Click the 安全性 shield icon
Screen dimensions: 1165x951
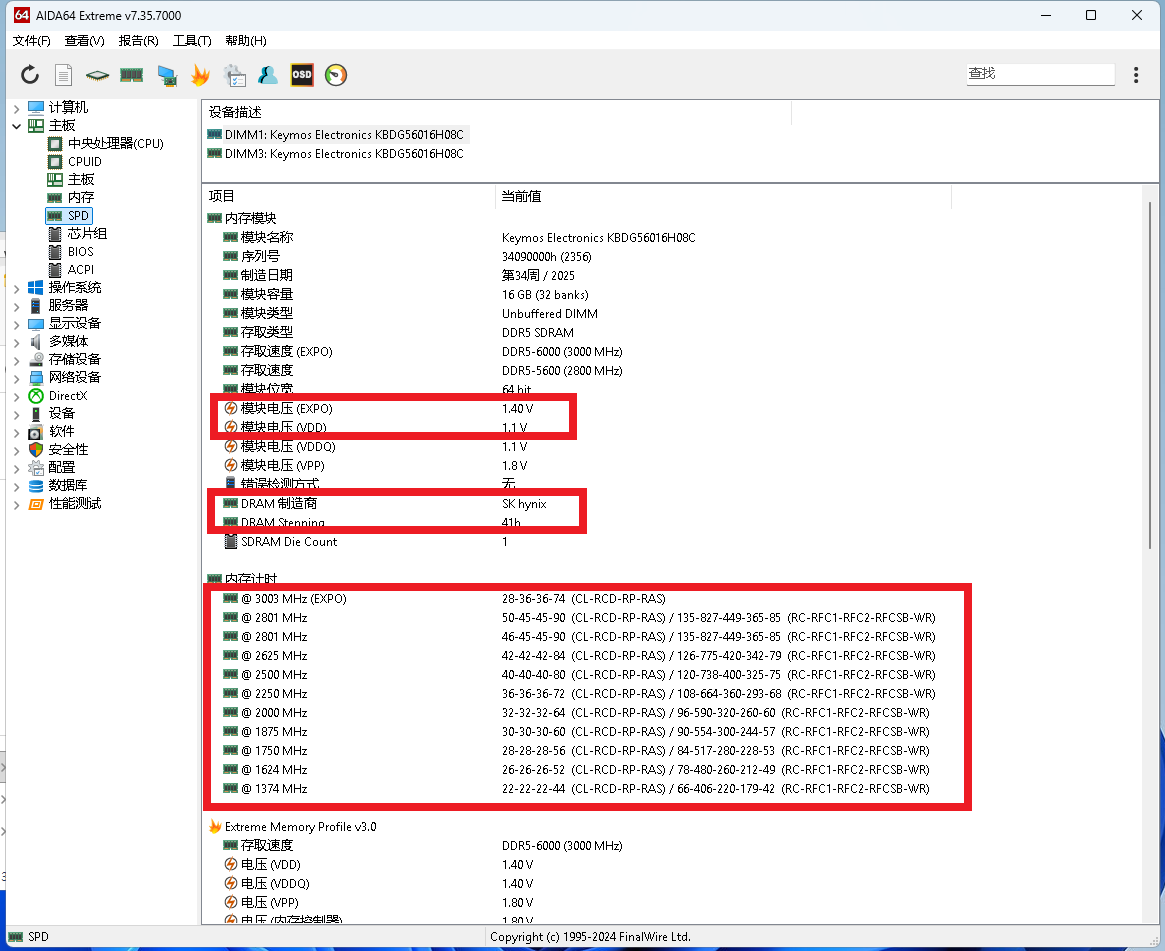coord(36,449)
